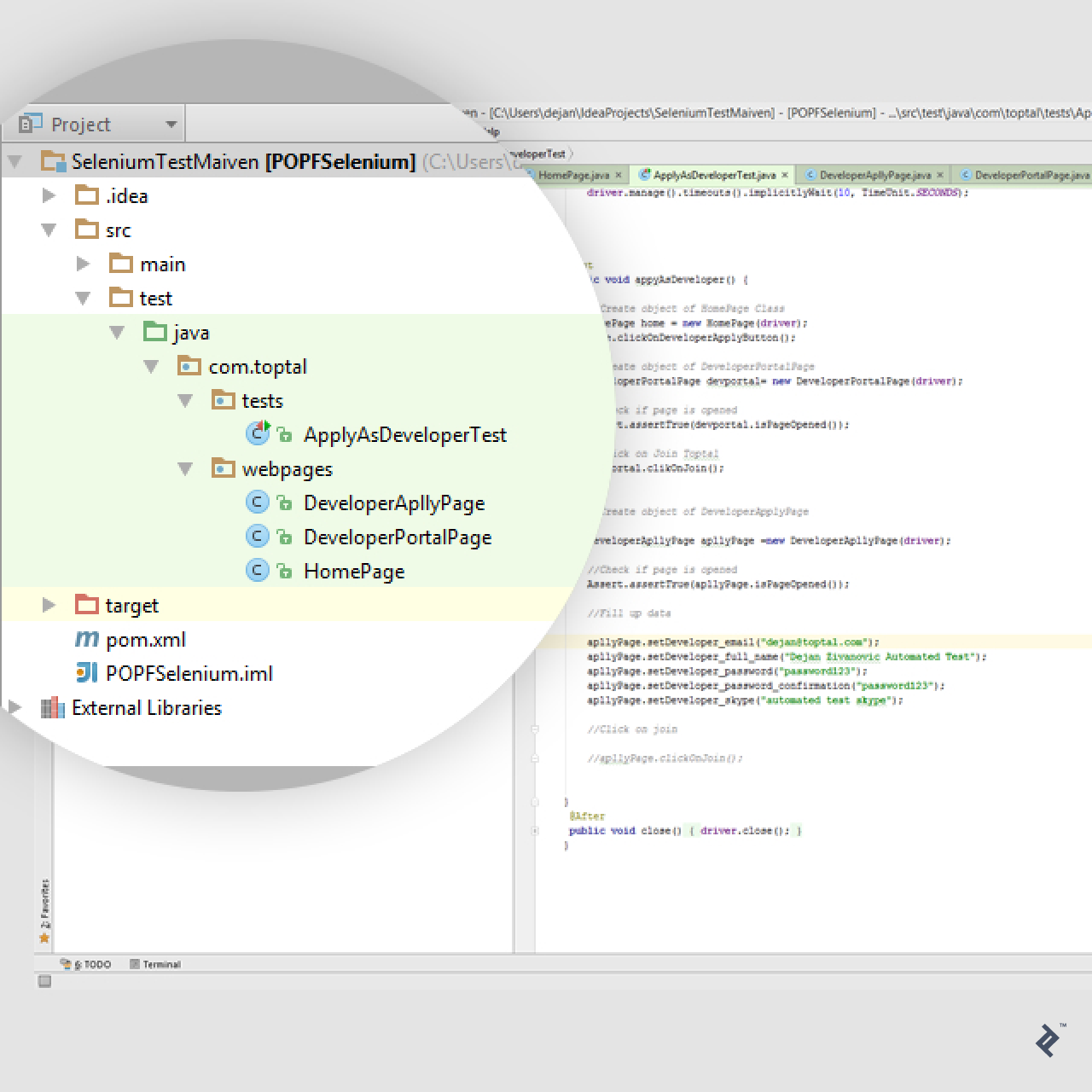
Task: Toggle the Favorites panel open
Action: [44, 897]
